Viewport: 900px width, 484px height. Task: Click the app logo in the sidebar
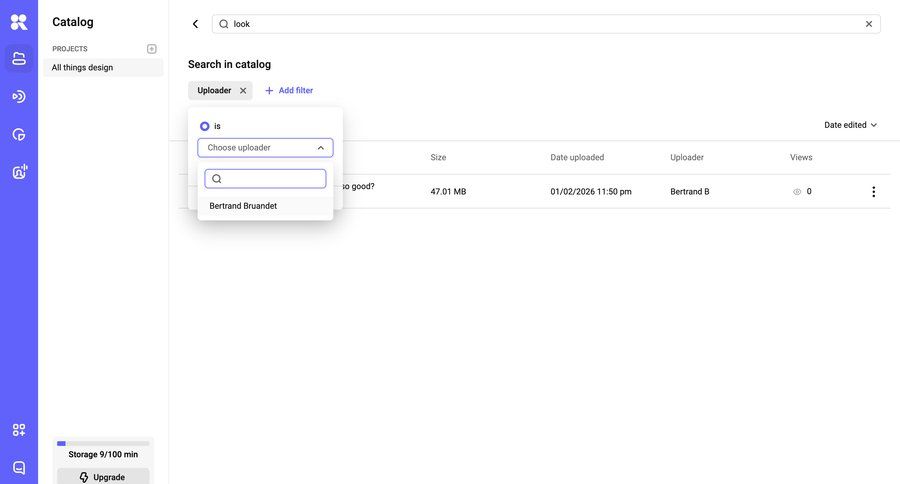pos(19,22)
